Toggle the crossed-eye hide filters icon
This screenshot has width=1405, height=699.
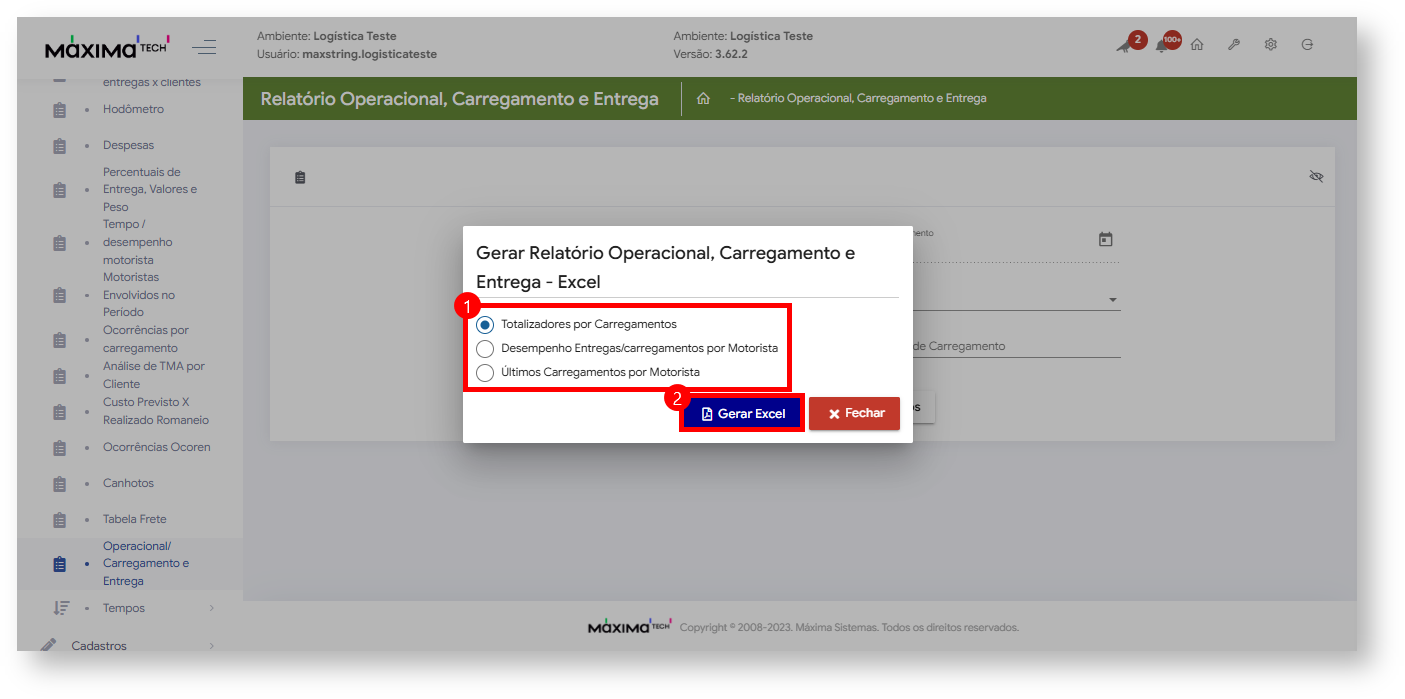pyautogui.click(x=1316, y=177)
